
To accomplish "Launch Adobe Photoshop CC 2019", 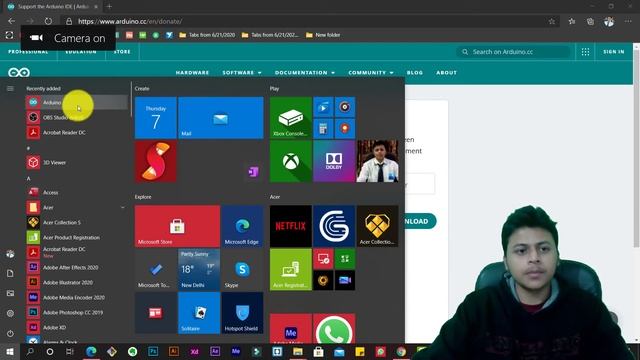I will pyautogui.click(x=77, y=313).
